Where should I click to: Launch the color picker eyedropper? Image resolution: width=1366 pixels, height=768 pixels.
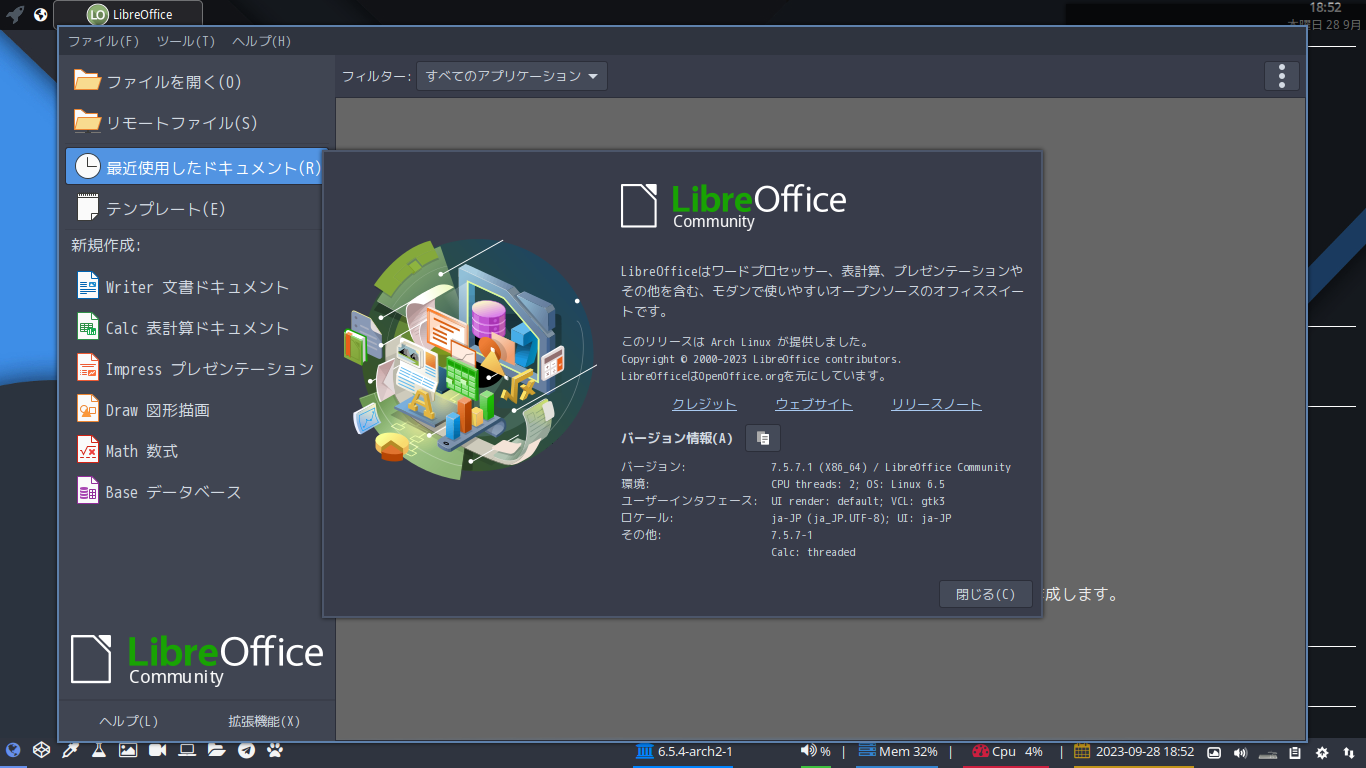(70, 750)
